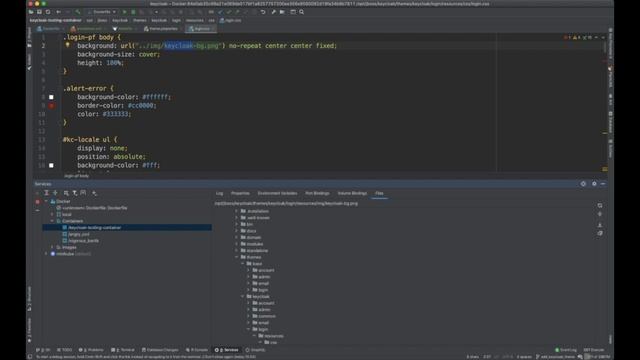Open the Services tool window button
The width and height of the screenshot is (640, 360).
(227, 350)
